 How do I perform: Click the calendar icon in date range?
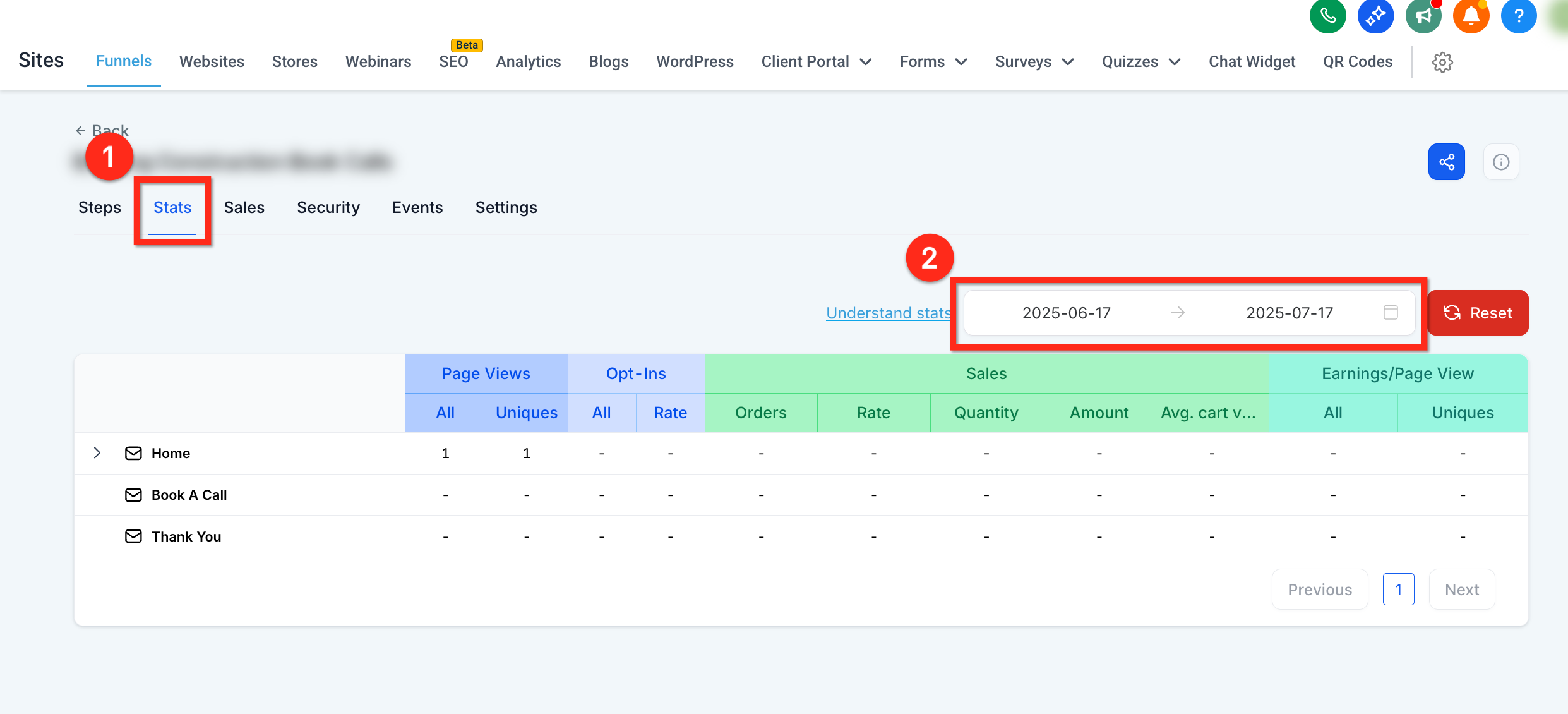(1391, 312)
